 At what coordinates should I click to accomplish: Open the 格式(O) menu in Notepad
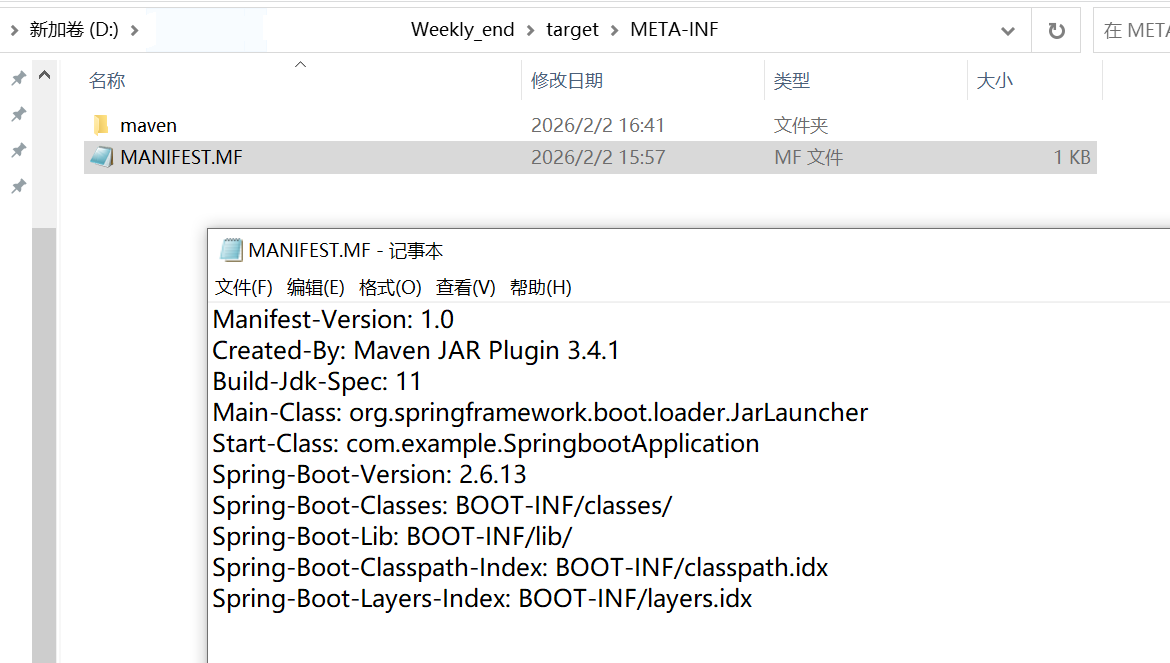pos(390,288)
